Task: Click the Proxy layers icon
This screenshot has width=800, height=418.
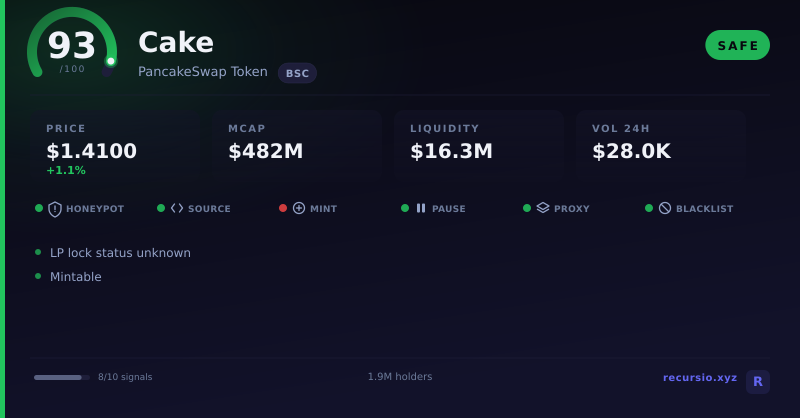Action: click(x=543, y=208)
